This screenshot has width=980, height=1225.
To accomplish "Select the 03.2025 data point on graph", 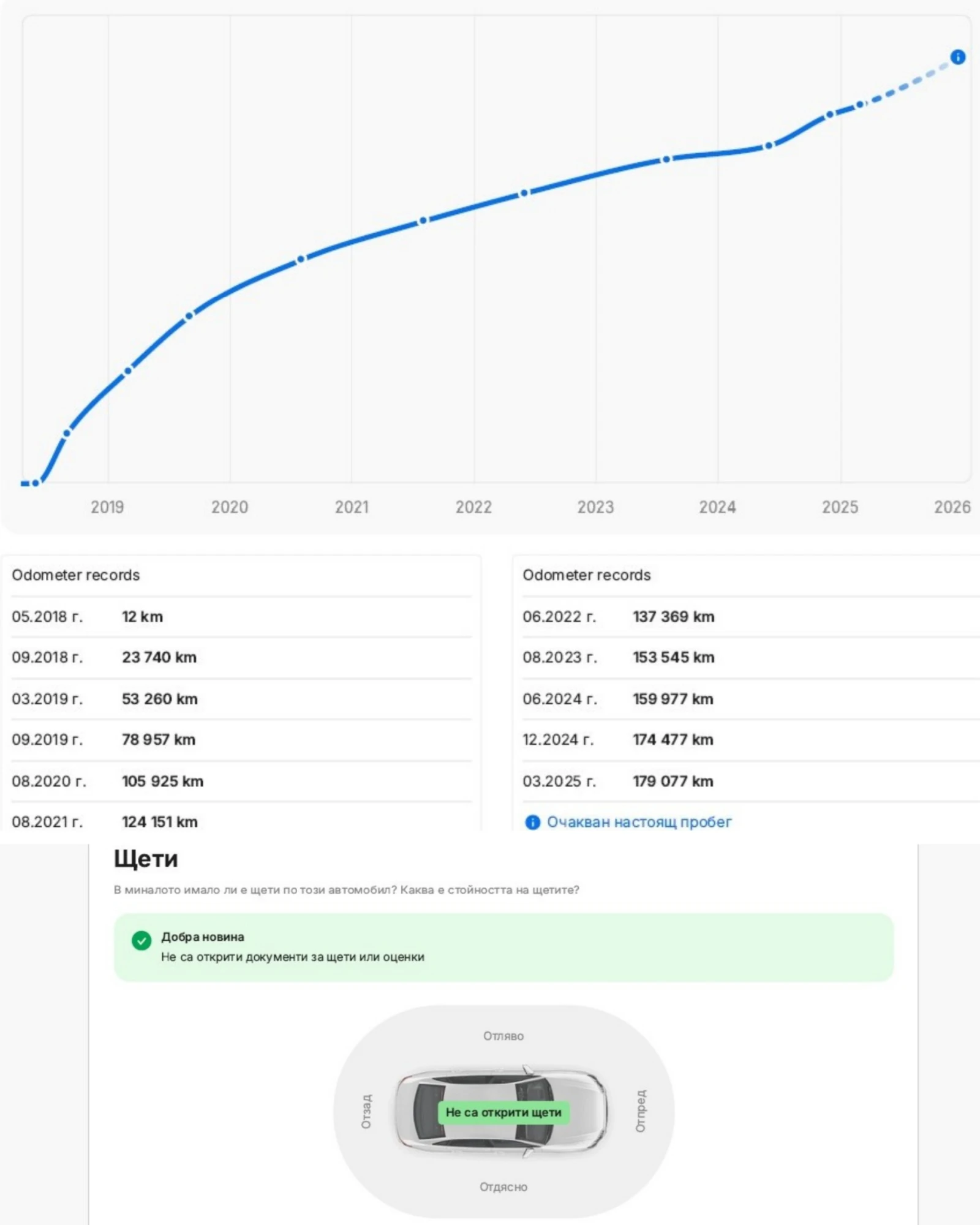I will (x=860, y=105).
